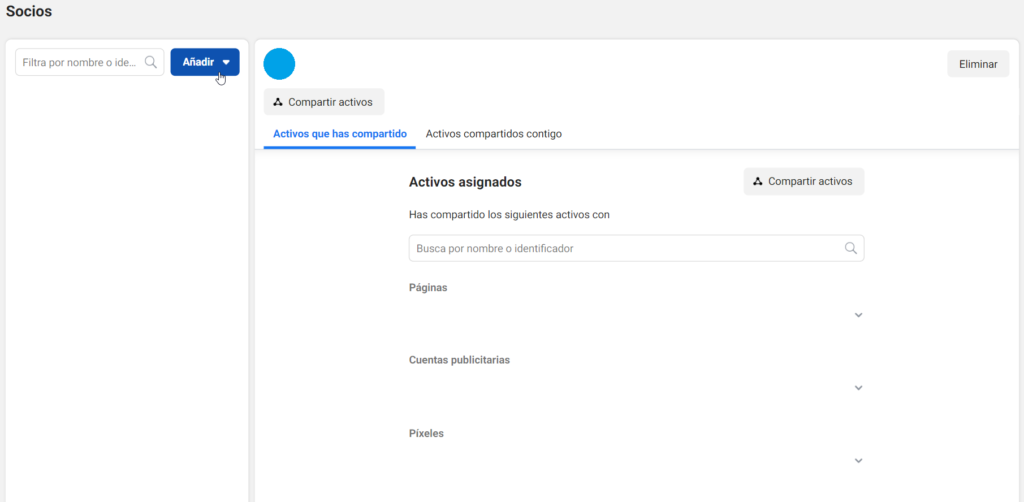
Task: Click the share icon in the Activos asignados button
Action: (758, 181)
